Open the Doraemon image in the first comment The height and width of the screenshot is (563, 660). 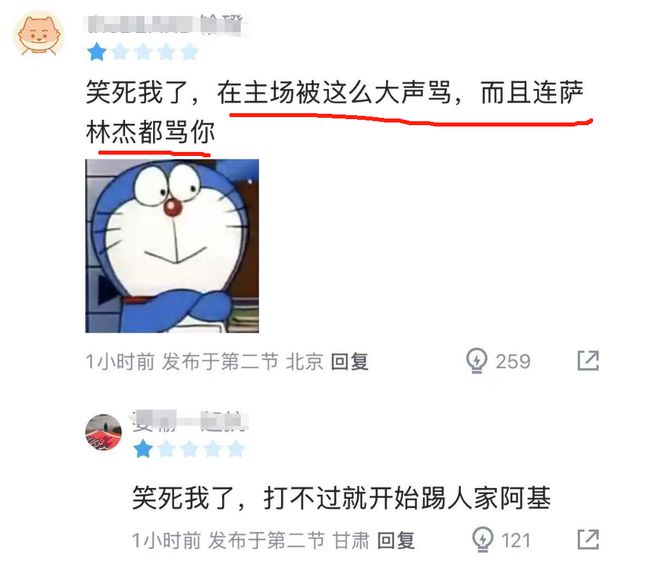[x=172, y=246]
